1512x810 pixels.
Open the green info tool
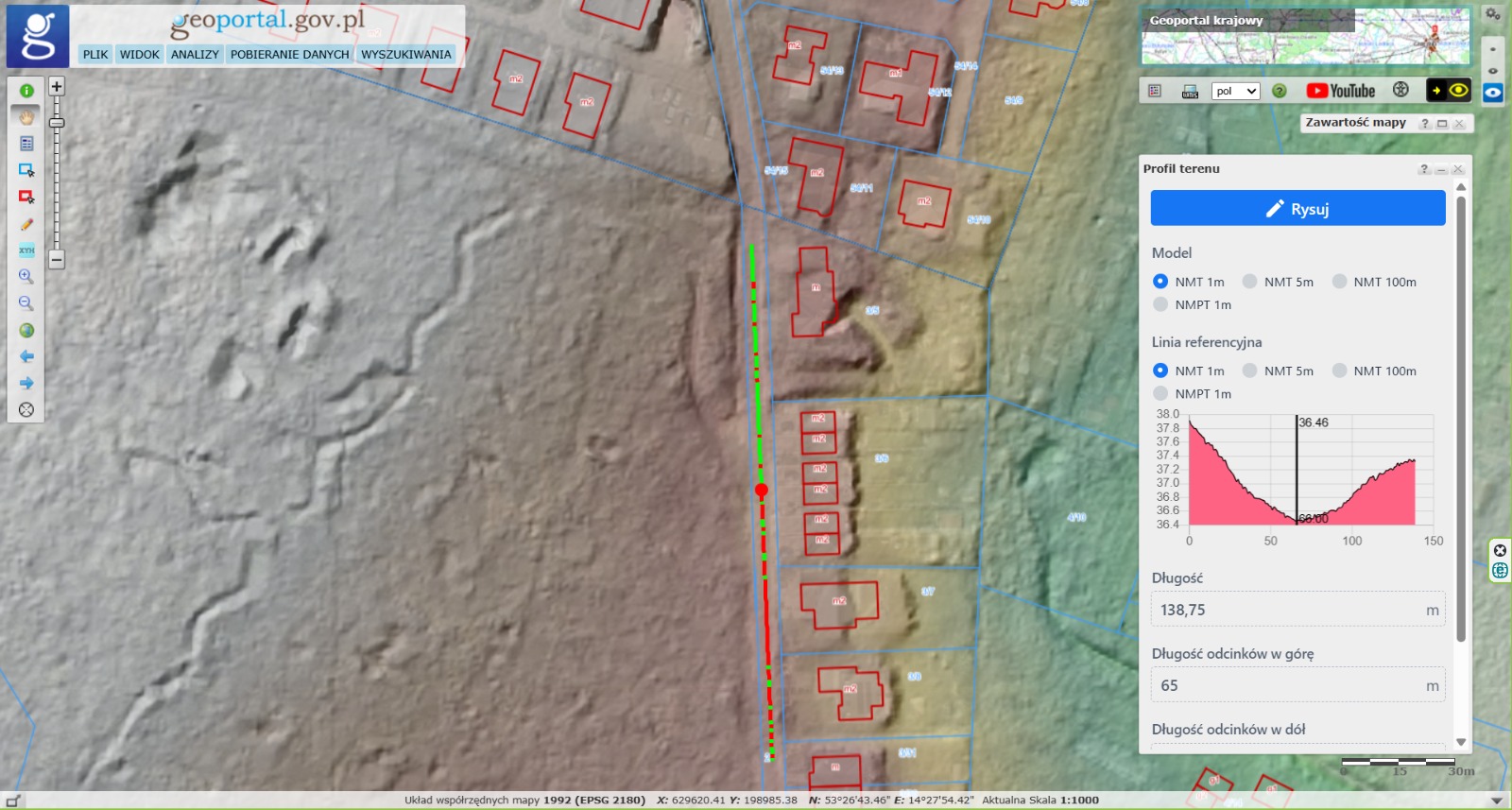[26, 91]
